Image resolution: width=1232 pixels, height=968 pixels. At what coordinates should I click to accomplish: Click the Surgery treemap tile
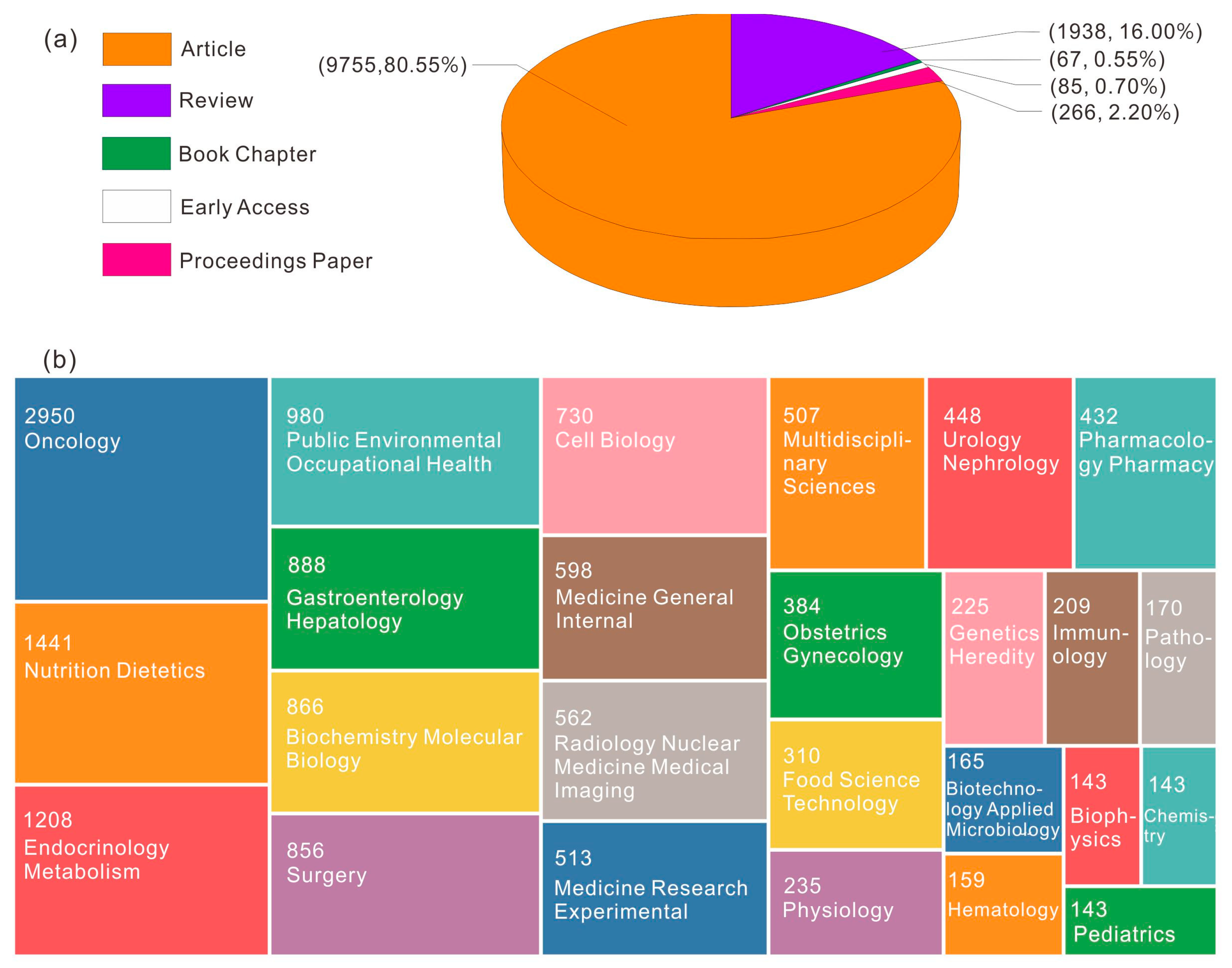click(x=405, y=884)
